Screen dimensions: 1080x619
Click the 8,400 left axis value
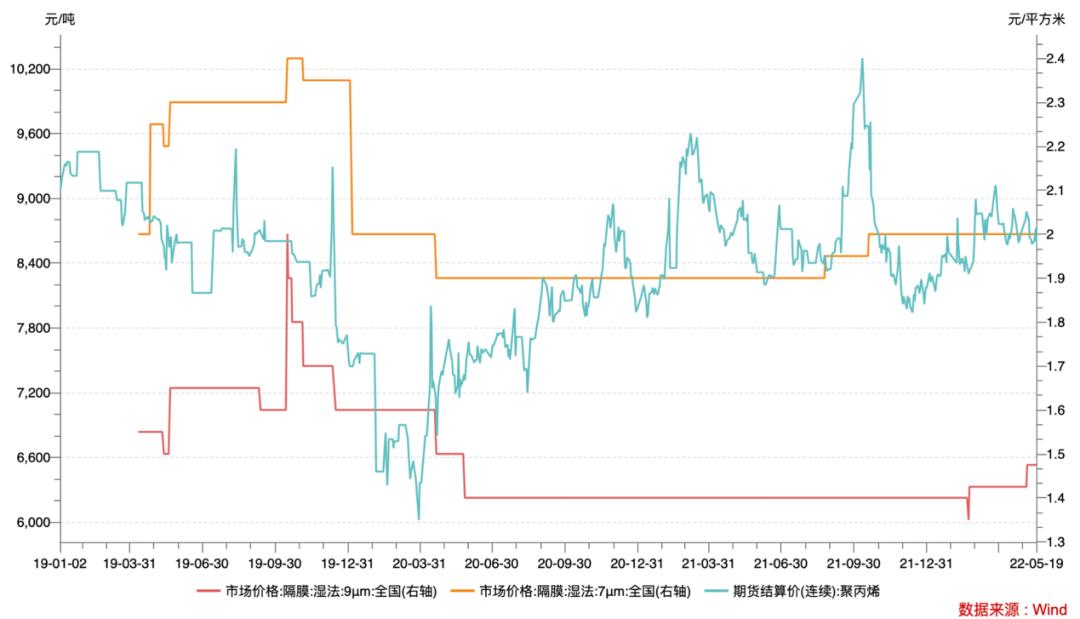point(34,264)
